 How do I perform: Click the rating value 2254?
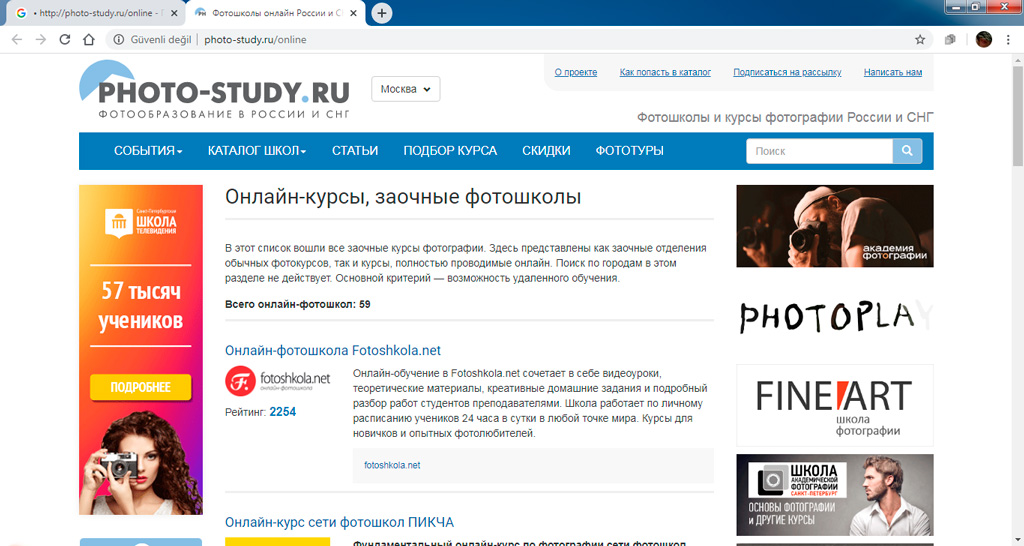[x=283, y=412]
